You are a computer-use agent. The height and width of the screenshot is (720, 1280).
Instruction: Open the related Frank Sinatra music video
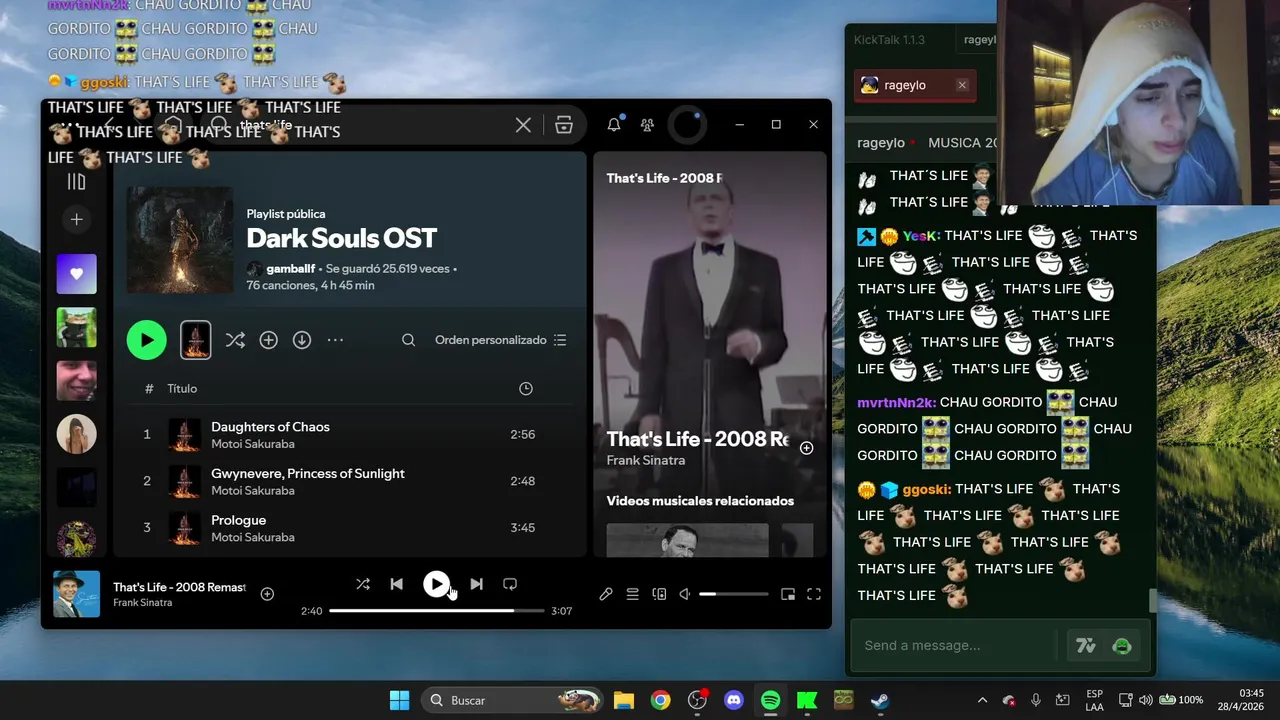(687, 540)
